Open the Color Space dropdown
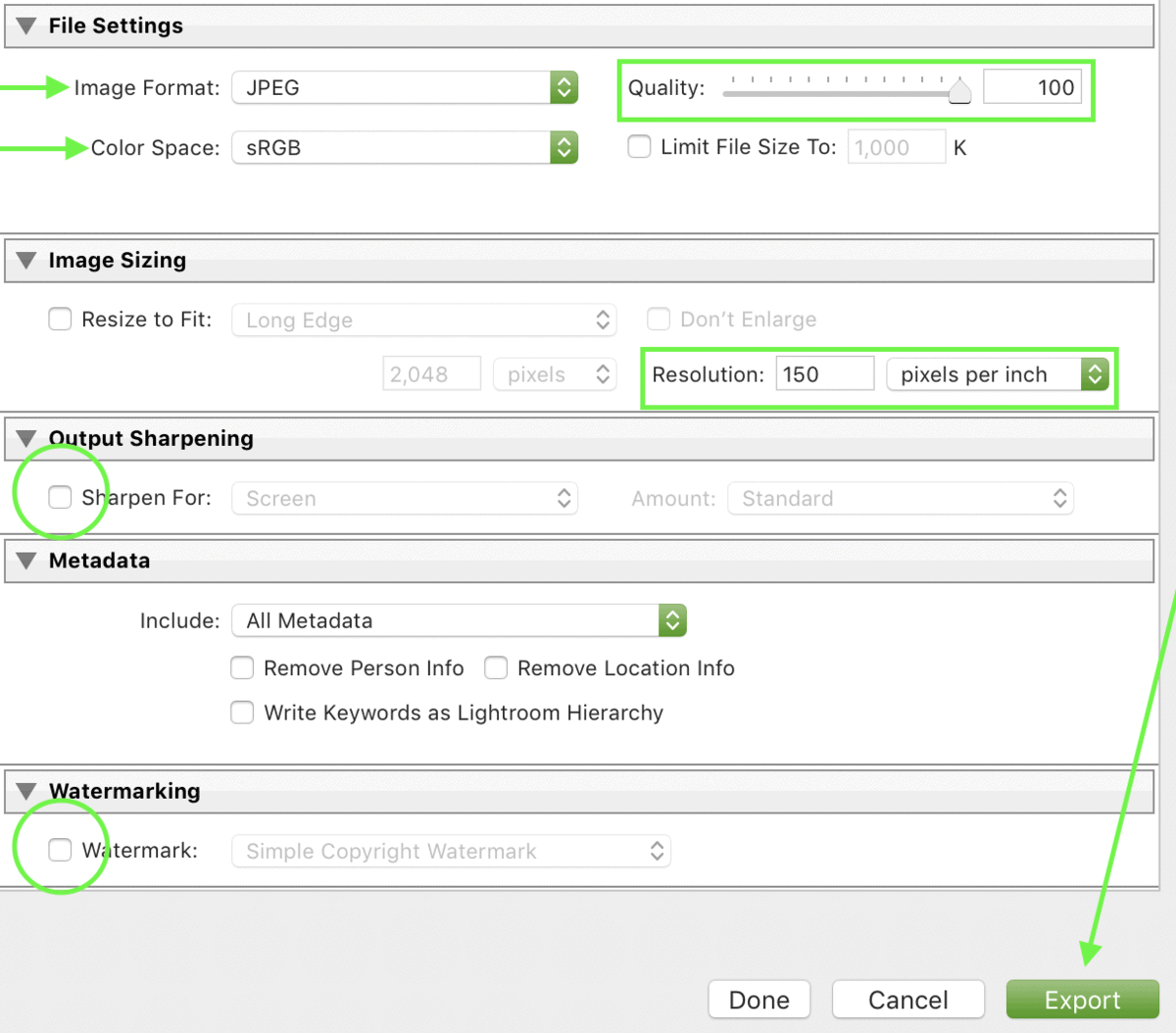The image size is (1176, 1033). 405,148
